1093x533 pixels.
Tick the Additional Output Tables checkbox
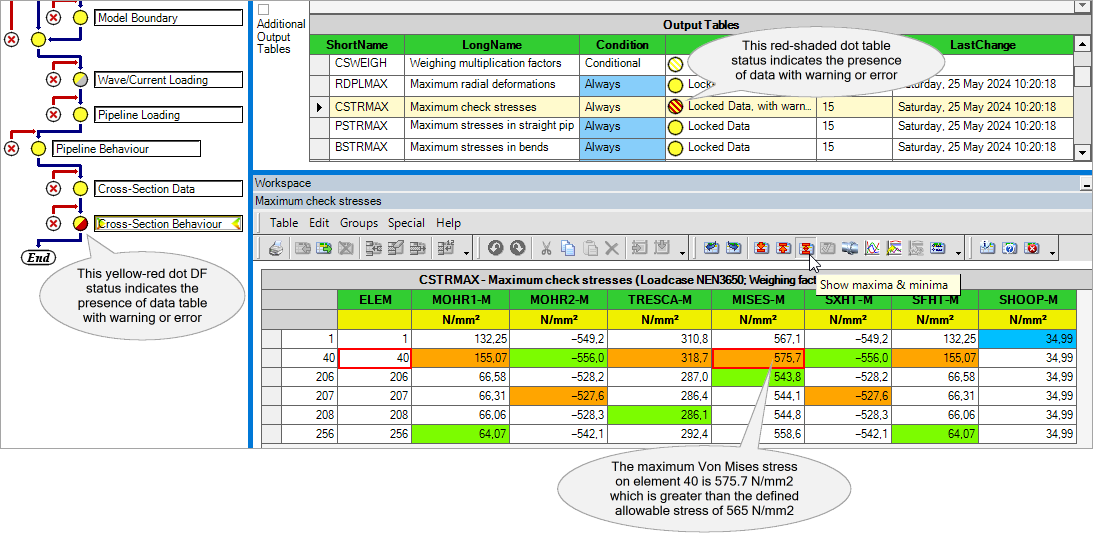point(263,9)
